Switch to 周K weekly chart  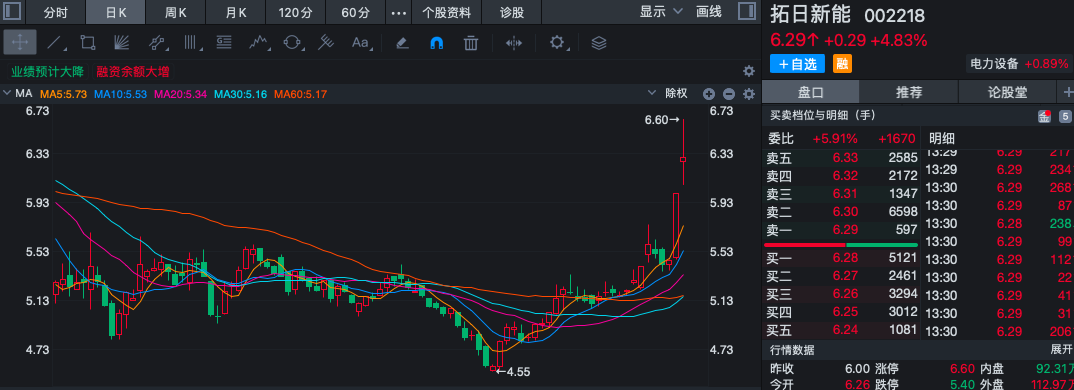coord(176,12)
